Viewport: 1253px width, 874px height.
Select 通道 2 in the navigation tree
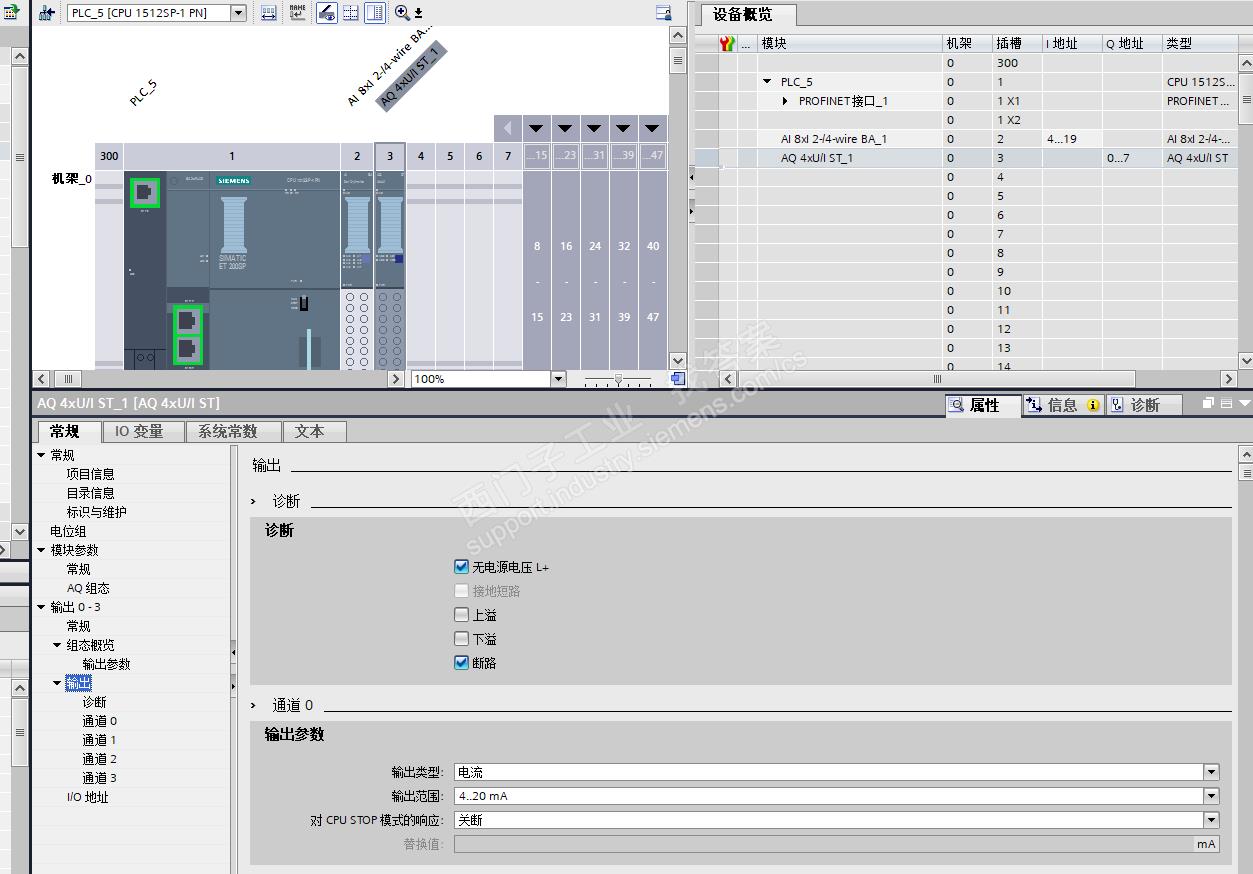click(x=99, y=759)
